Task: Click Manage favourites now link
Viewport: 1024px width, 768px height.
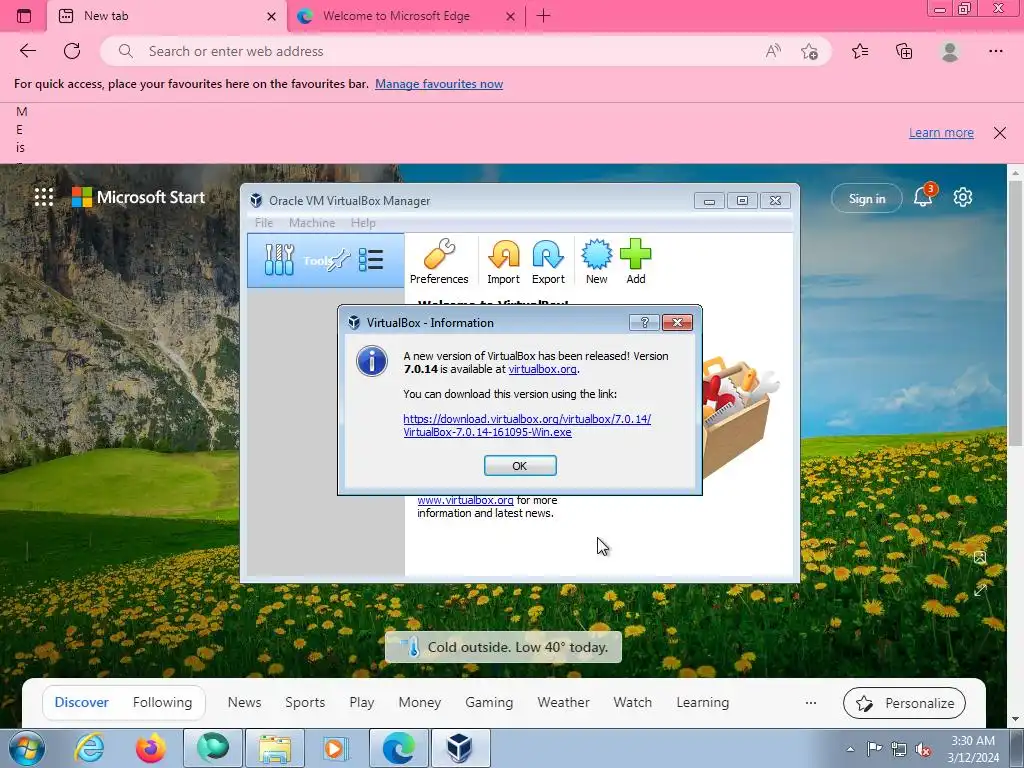Action: (439, 84)
